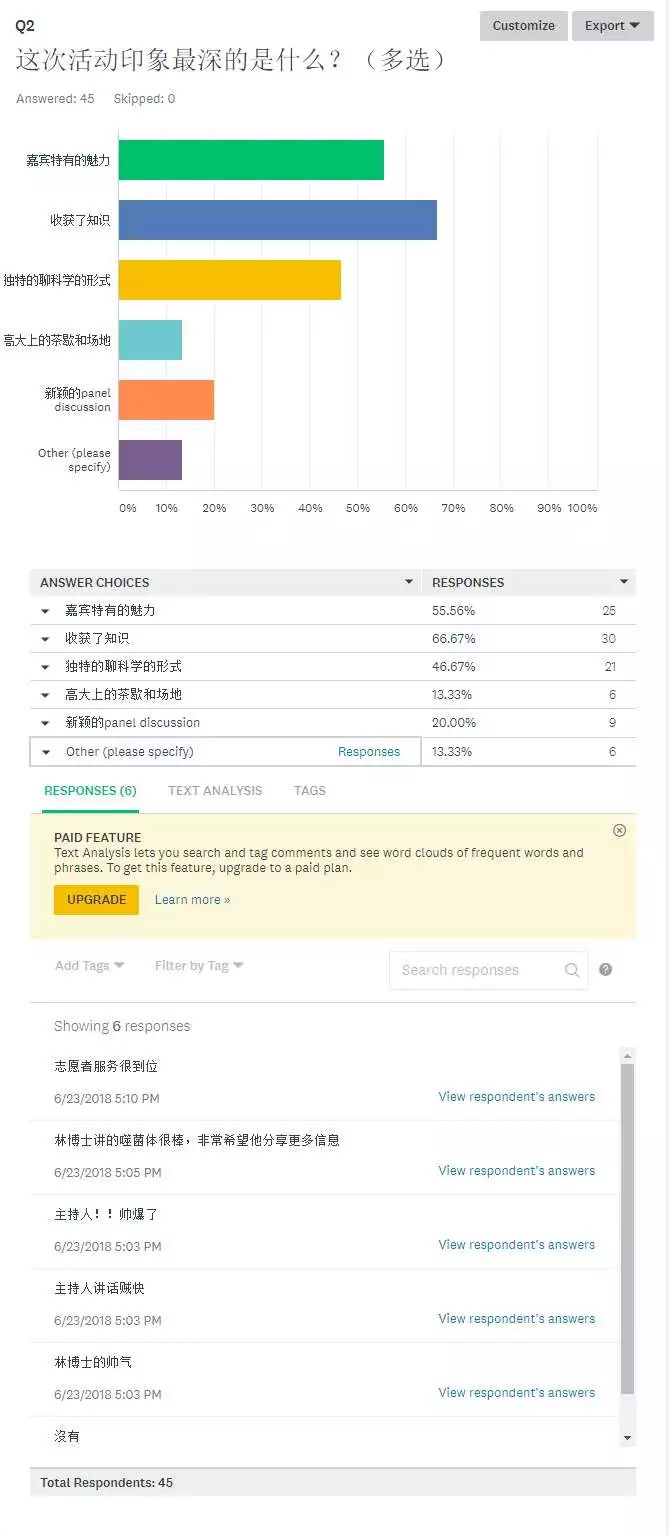Switch to the Text Analysis tab
The image size is (669, 1536).
click(215, 790)
